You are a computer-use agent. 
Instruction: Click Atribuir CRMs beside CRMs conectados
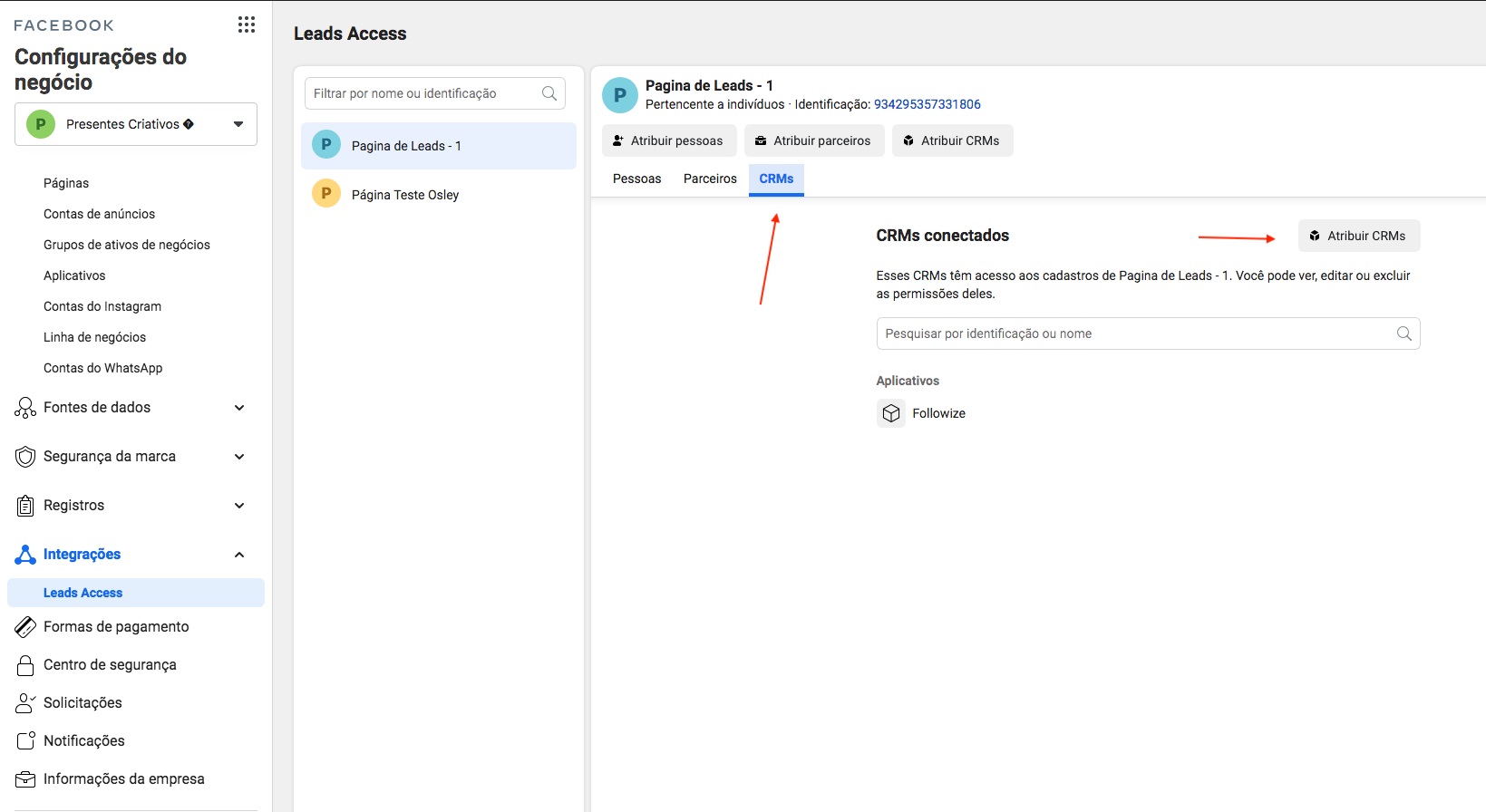pos(1359,236)
